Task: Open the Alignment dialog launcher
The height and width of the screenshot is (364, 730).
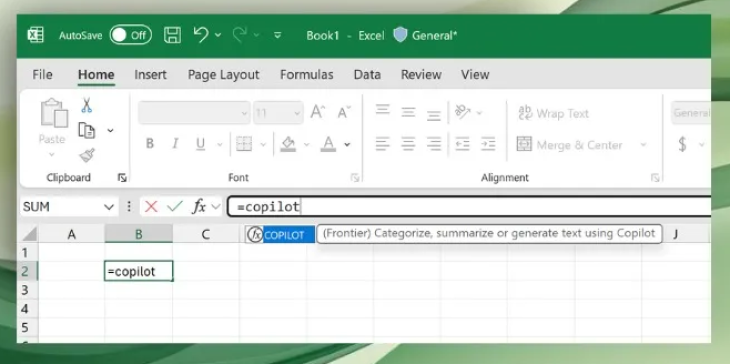Action: (655, 177)
